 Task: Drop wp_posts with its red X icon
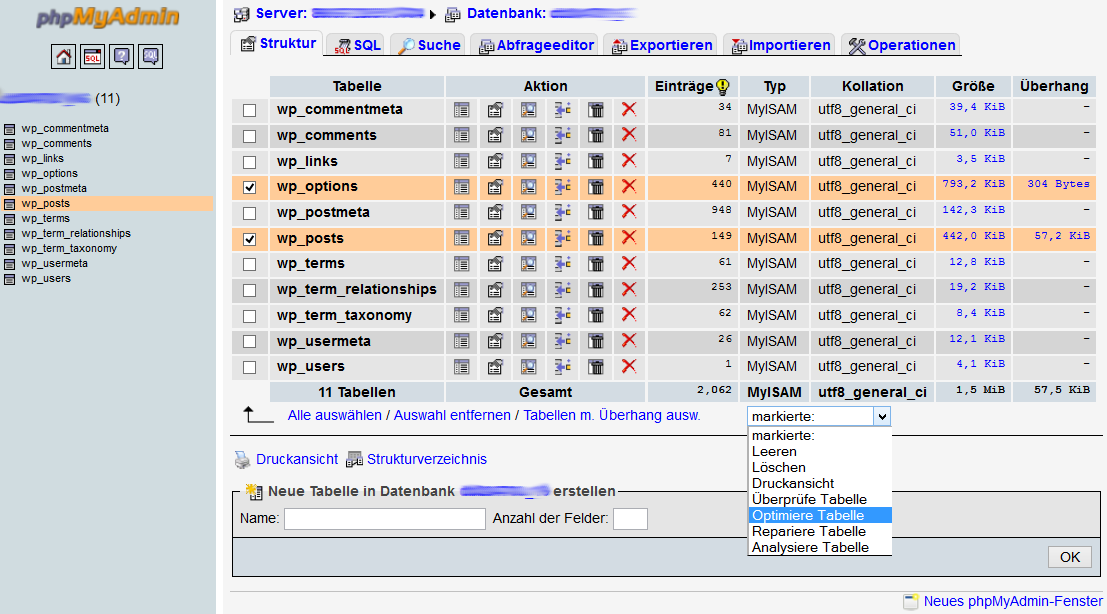click(x=628, y=238)
